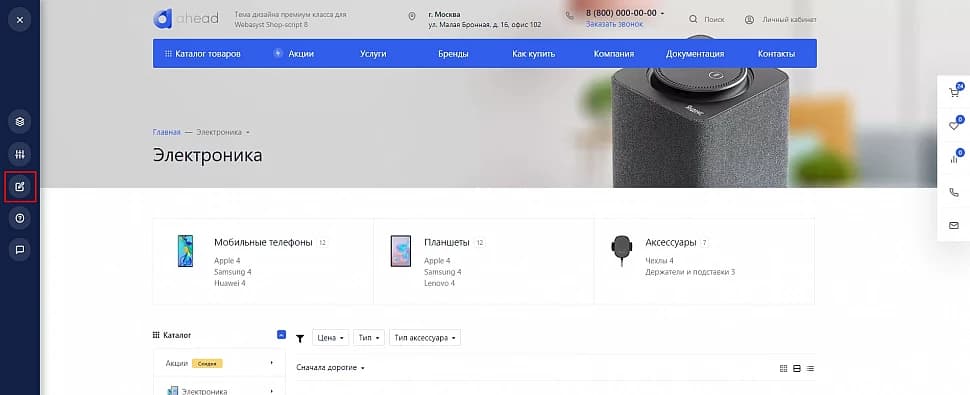
Task: Open Чехлы 4 subcategory
Action: [x=659, y=261]
